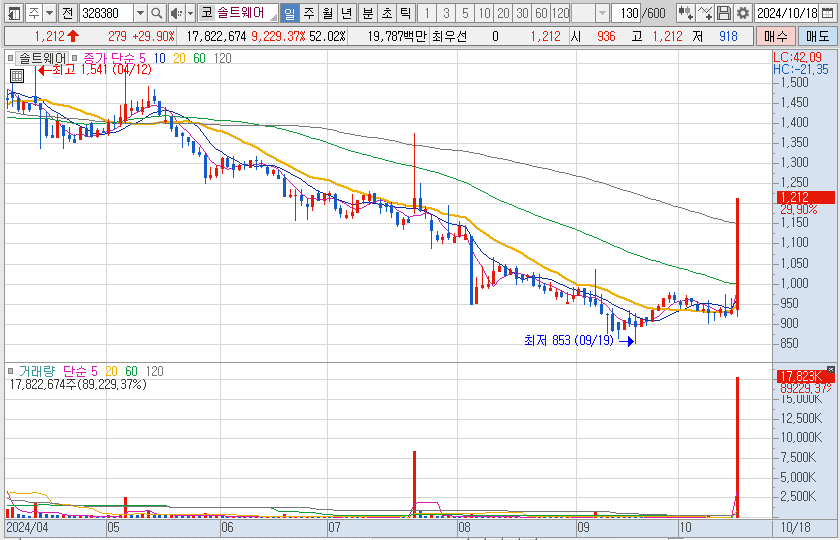Viewport: 840px width, 540px height.
Task: Select the 20 interval button
Action: 503,13
